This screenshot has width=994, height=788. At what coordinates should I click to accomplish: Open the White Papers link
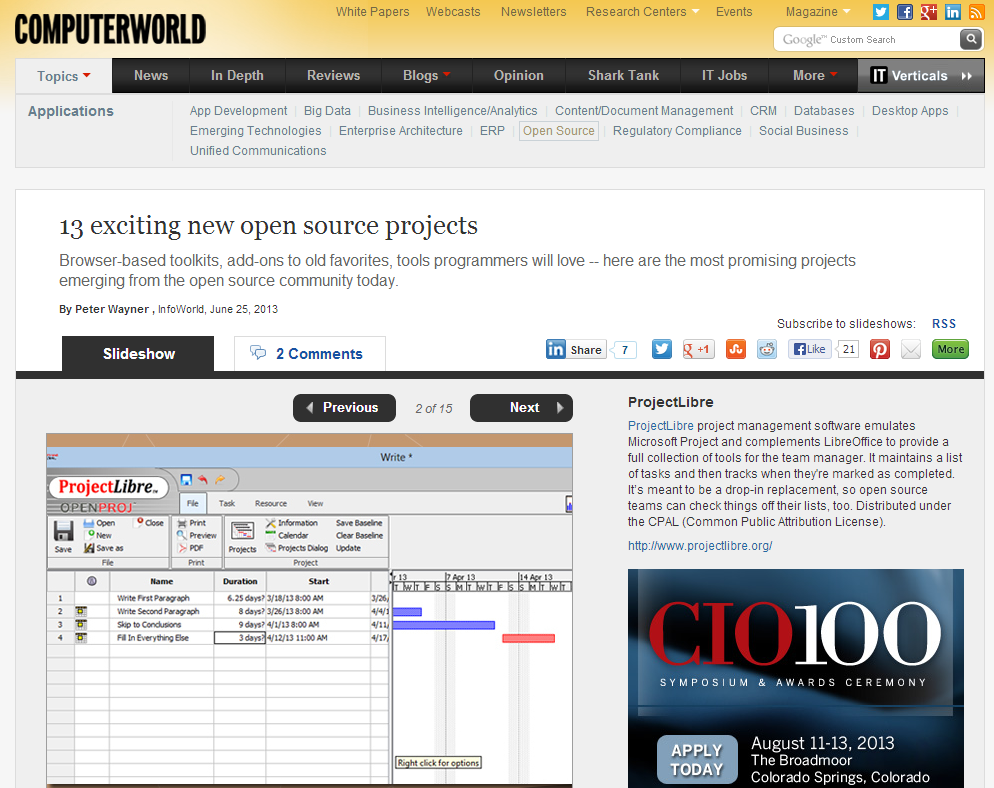coord(372,12)
